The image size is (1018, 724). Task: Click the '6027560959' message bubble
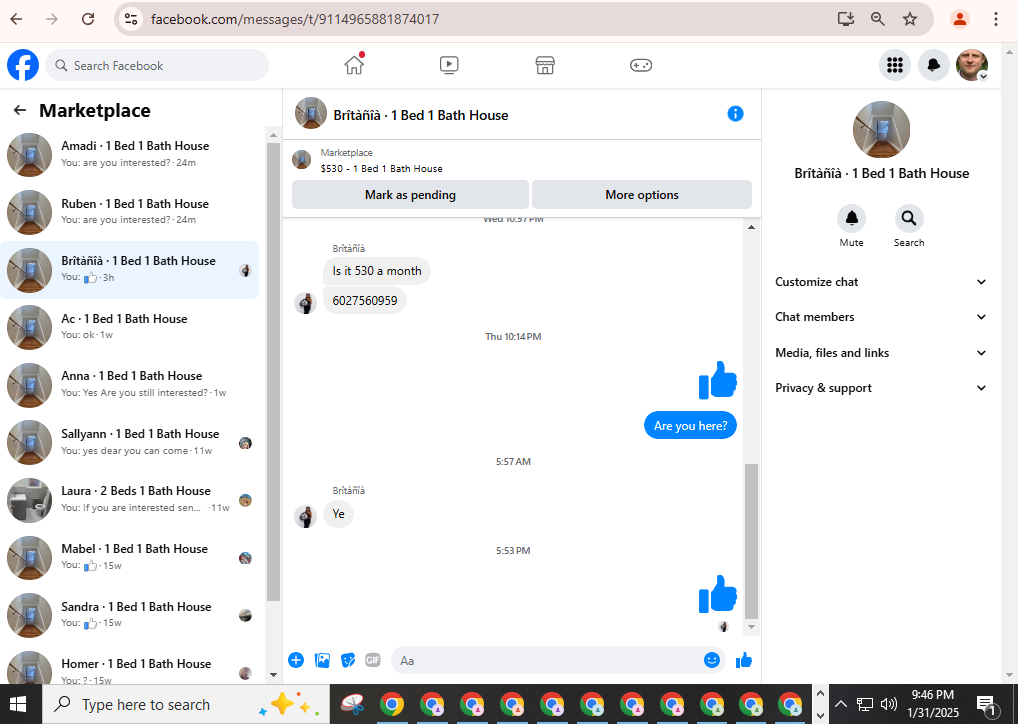coord(365,301)
